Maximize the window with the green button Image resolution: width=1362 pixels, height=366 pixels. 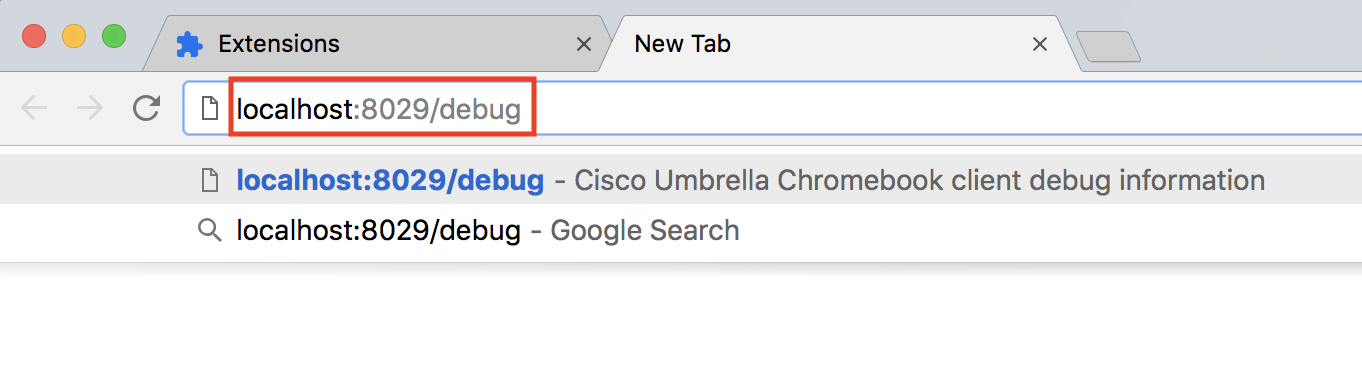pos(114,37)
